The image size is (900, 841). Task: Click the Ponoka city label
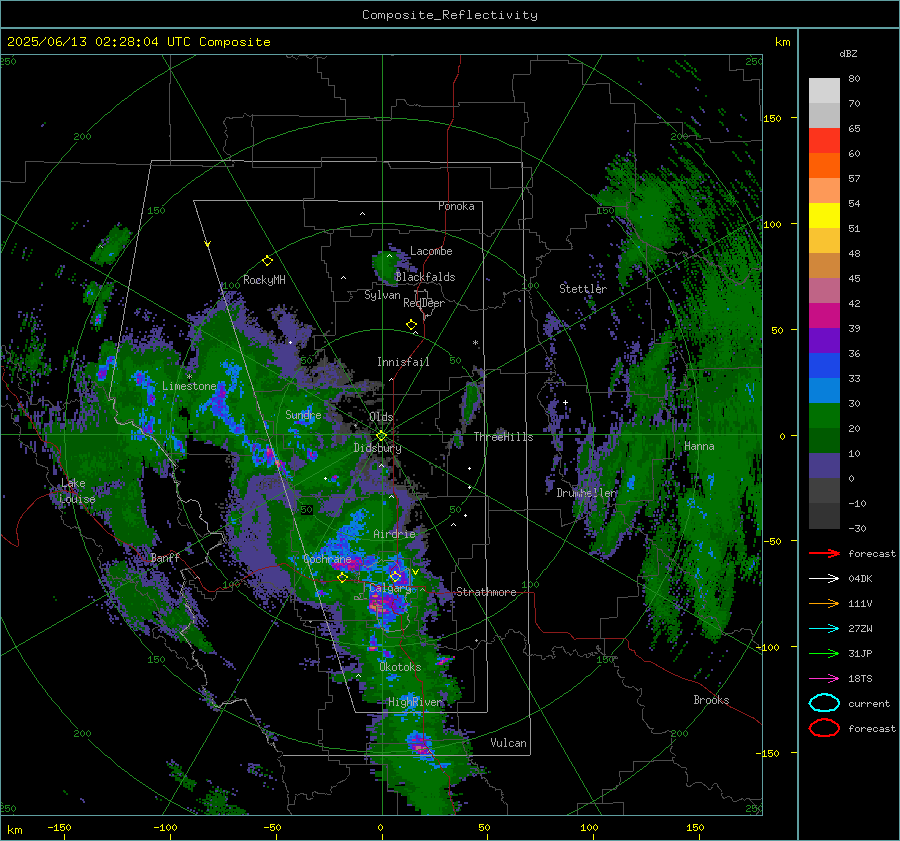[x=456, y=206]
